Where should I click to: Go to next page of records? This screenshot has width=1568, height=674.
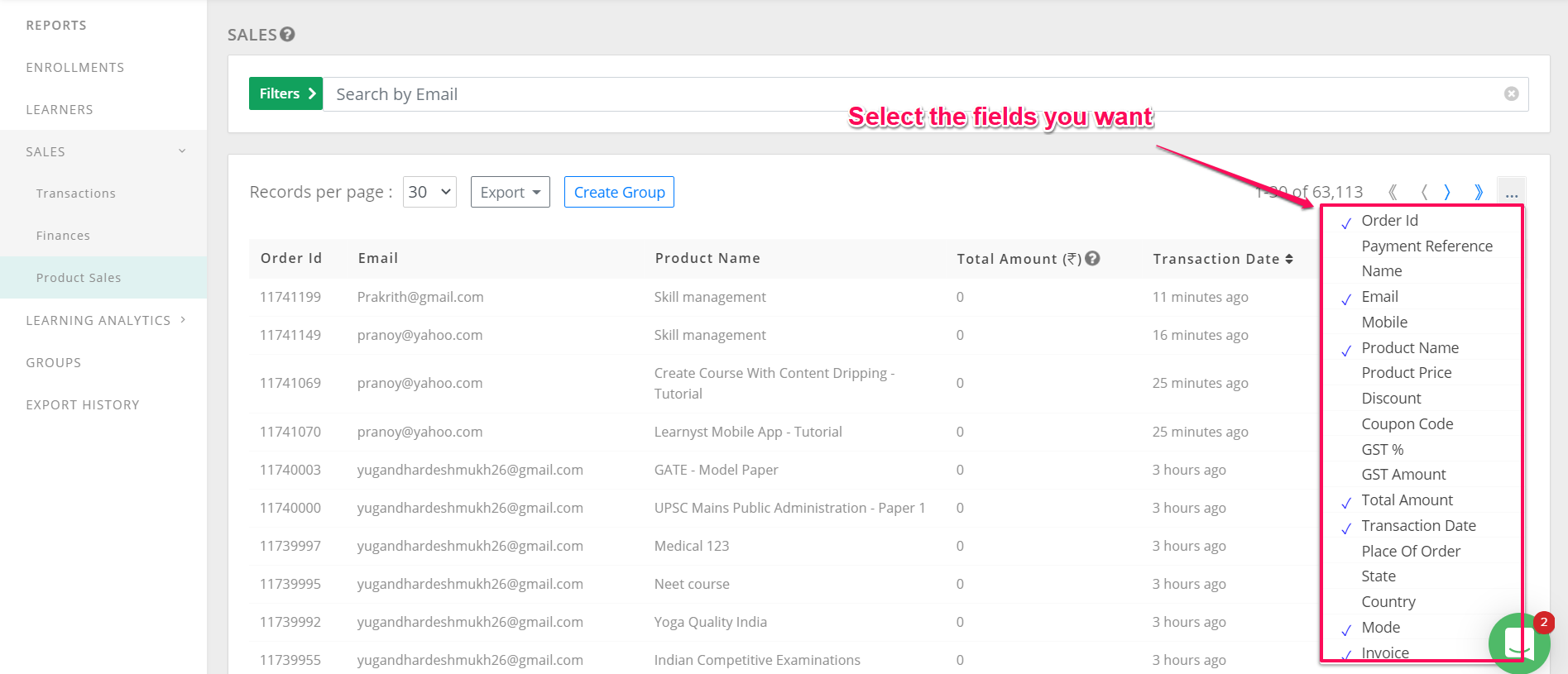coord(1447,192)
